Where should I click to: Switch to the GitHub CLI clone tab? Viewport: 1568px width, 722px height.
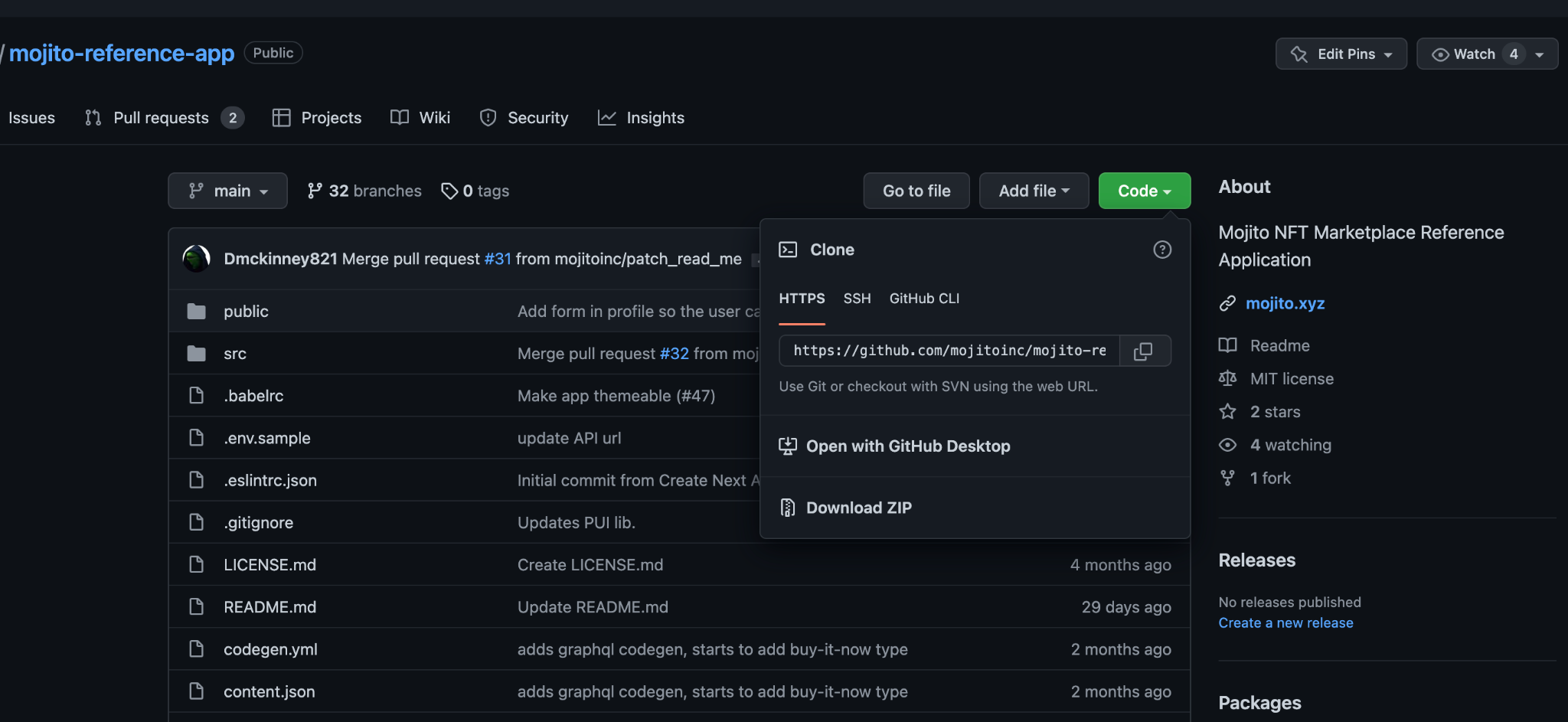point(924,299)
